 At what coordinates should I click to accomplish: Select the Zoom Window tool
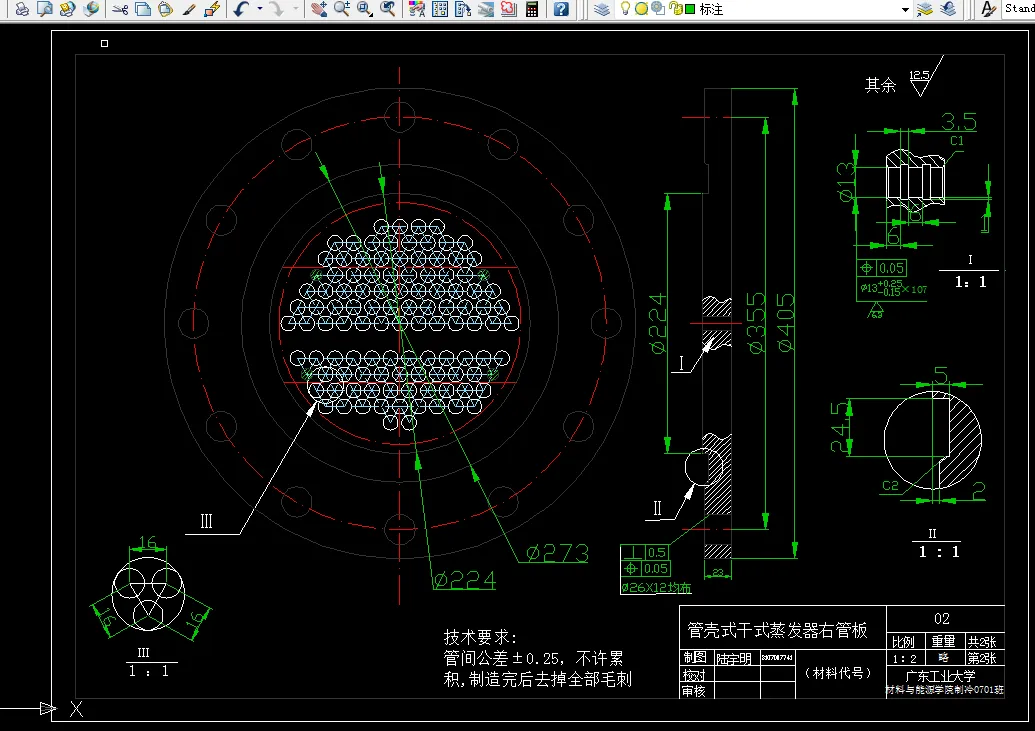click(x=365, y=9)
